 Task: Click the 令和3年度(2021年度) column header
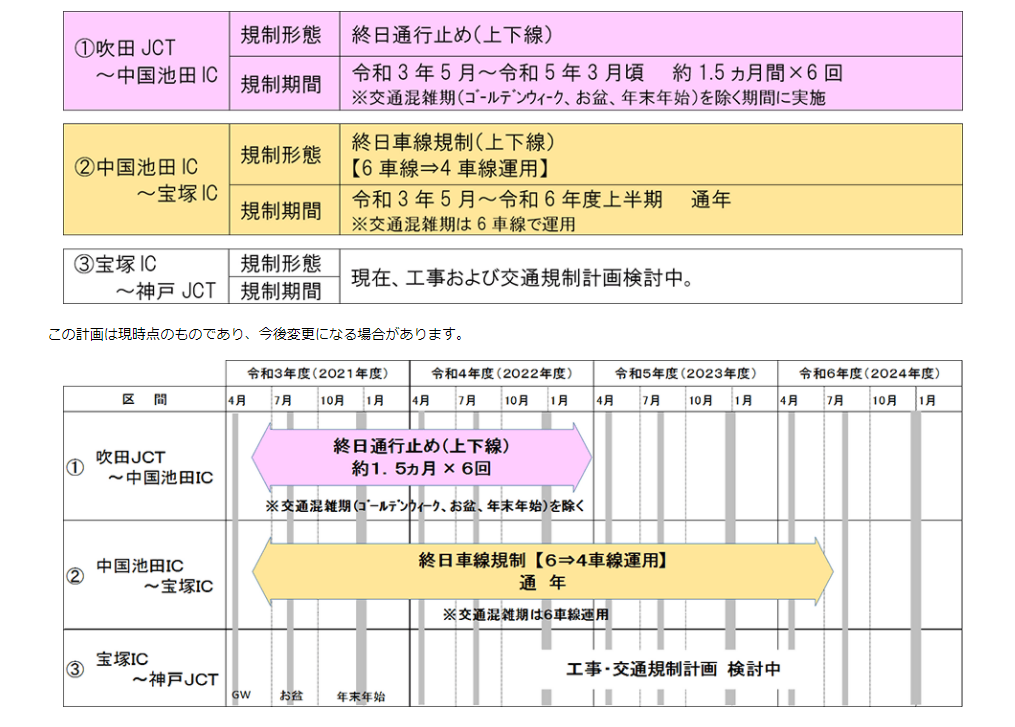click(318, 374)
